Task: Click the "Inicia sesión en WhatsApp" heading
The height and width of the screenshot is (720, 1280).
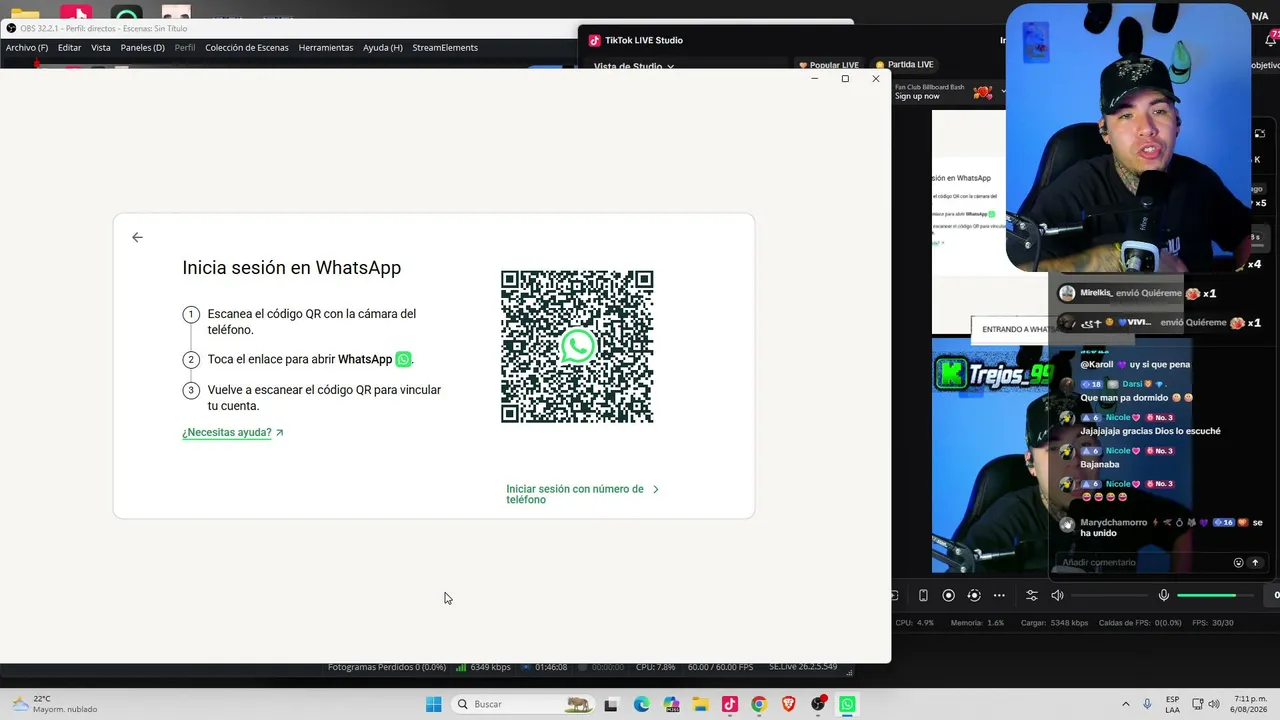Action: (x=291, y=268)
